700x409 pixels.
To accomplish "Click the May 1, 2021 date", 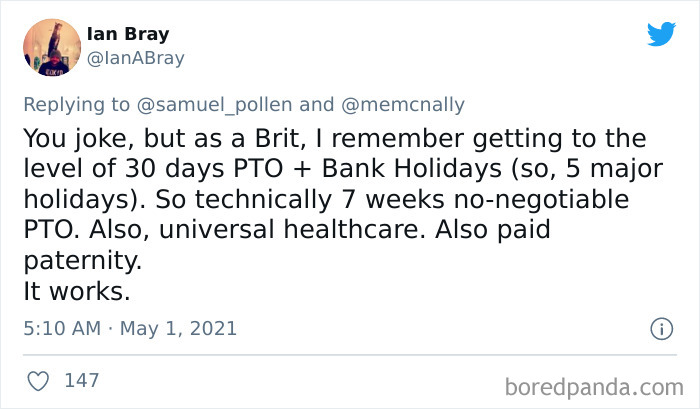I will click(178, 328).
